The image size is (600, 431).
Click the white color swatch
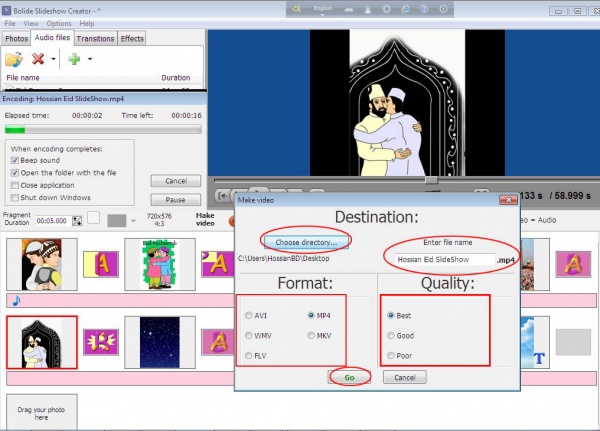coord(94,218)
